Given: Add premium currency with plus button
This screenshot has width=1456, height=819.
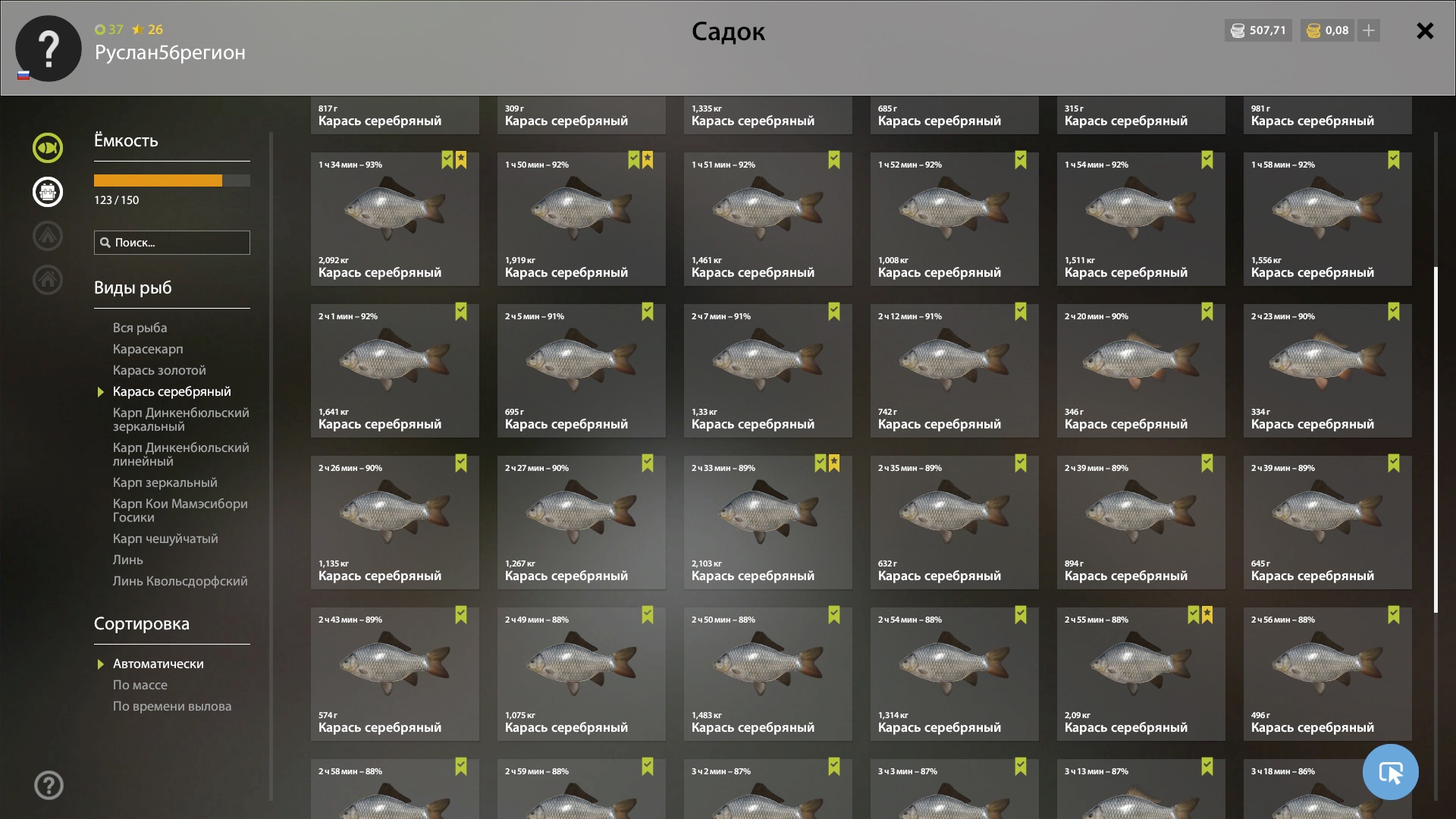Looking at the screenshot, I should 1369,30.
